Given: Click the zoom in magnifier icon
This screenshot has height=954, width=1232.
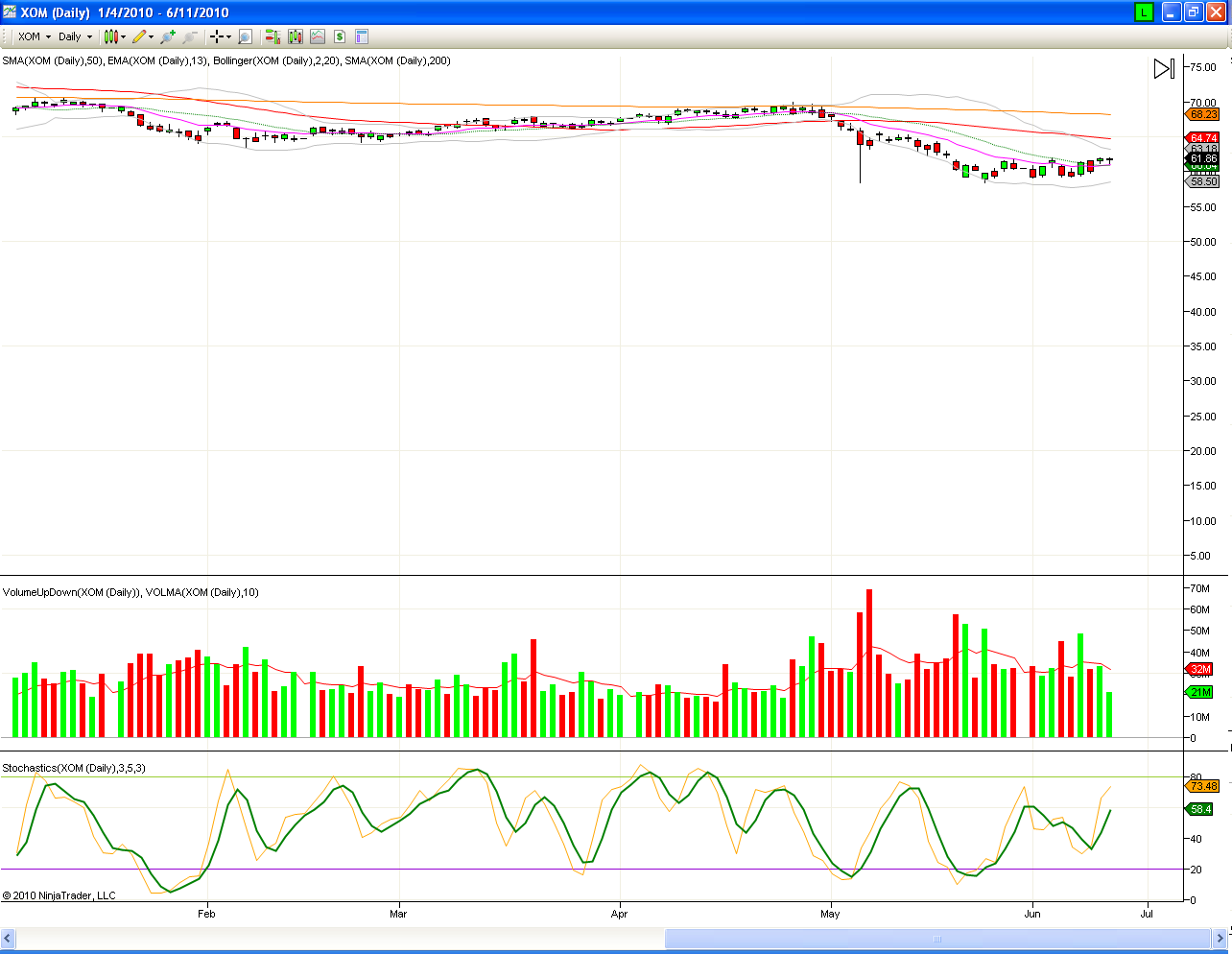Looking at the screenshot, I should point(168,36).
